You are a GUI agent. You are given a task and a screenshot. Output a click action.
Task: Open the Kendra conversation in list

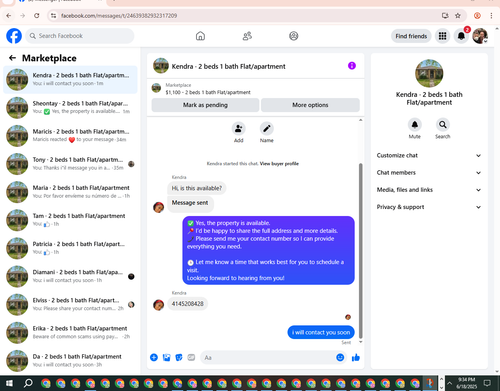point(70,80)
